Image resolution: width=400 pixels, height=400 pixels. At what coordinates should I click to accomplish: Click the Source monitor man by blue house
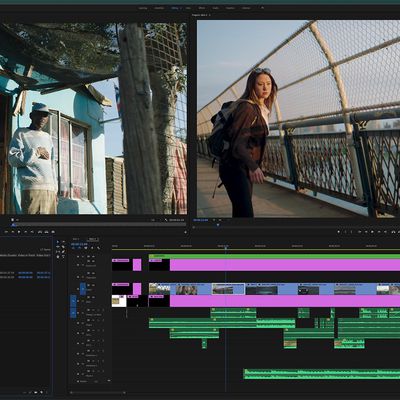pyautogui.click(x=93, y=119)
